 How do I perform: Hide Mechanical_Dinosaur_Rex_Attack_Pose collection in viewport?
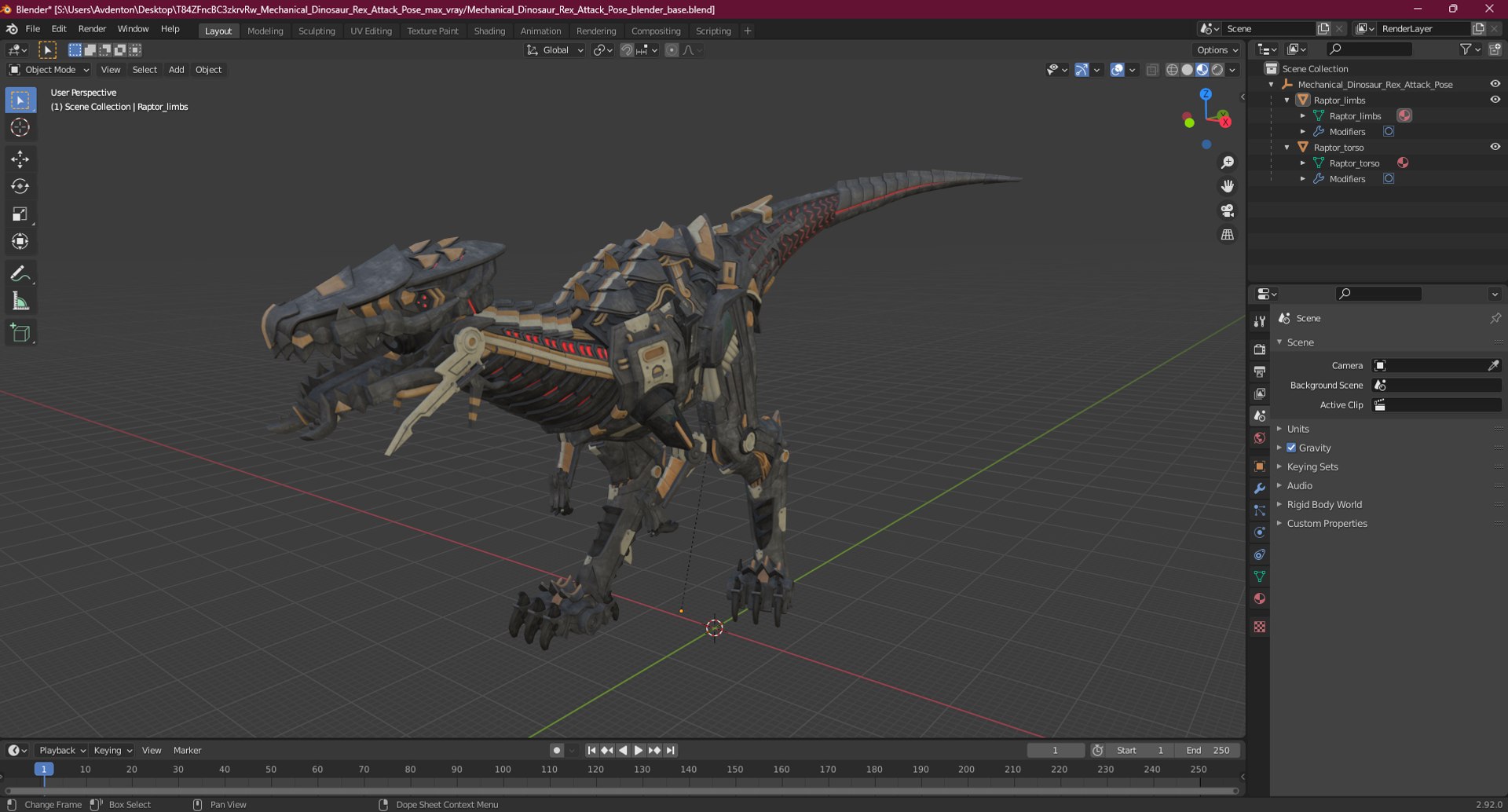[x=1495, y=84]
